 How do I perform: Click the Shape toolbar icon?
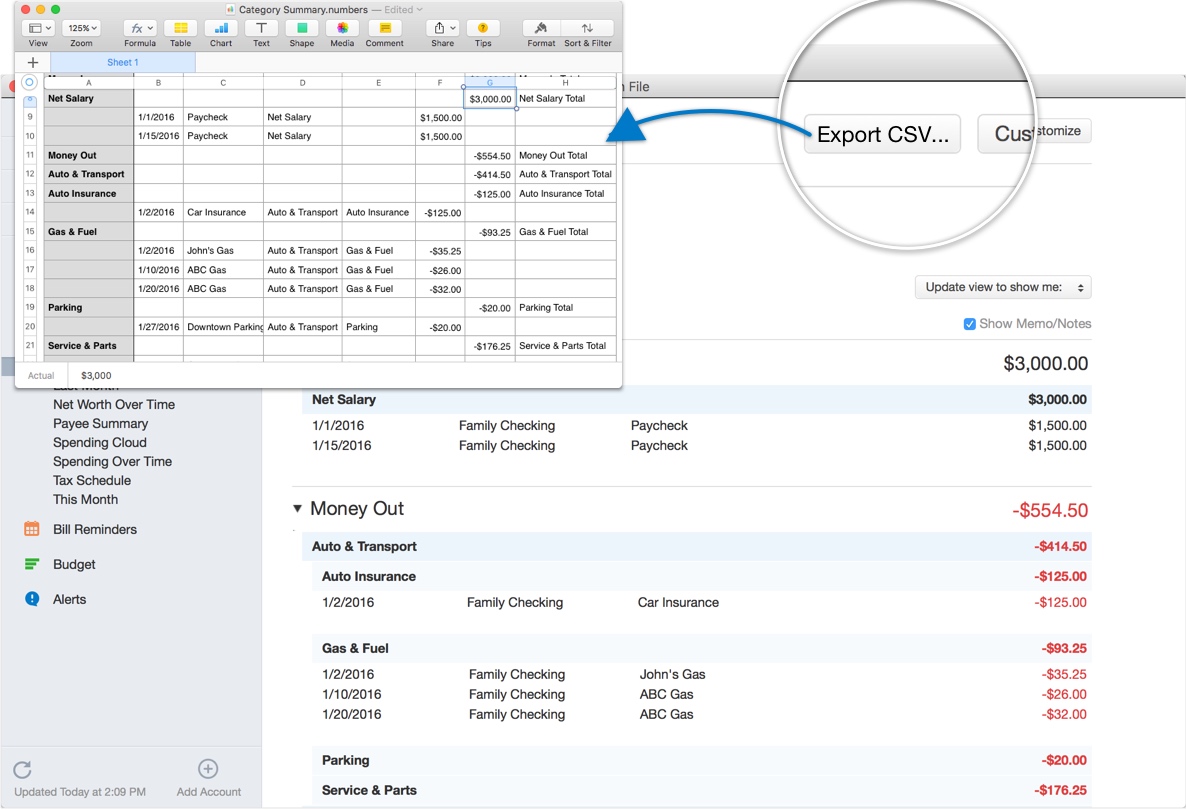pos(302,28)
